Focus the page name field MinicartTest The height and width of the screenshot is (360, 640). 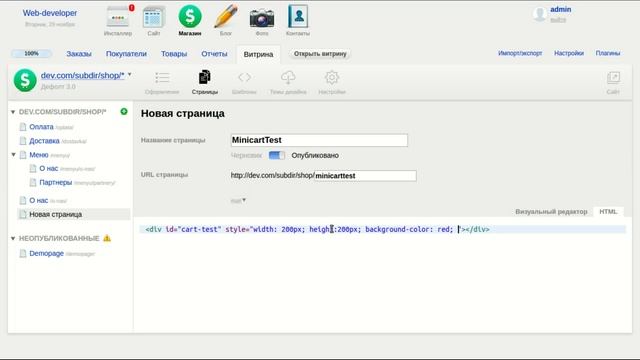click(x=319, y=140)
